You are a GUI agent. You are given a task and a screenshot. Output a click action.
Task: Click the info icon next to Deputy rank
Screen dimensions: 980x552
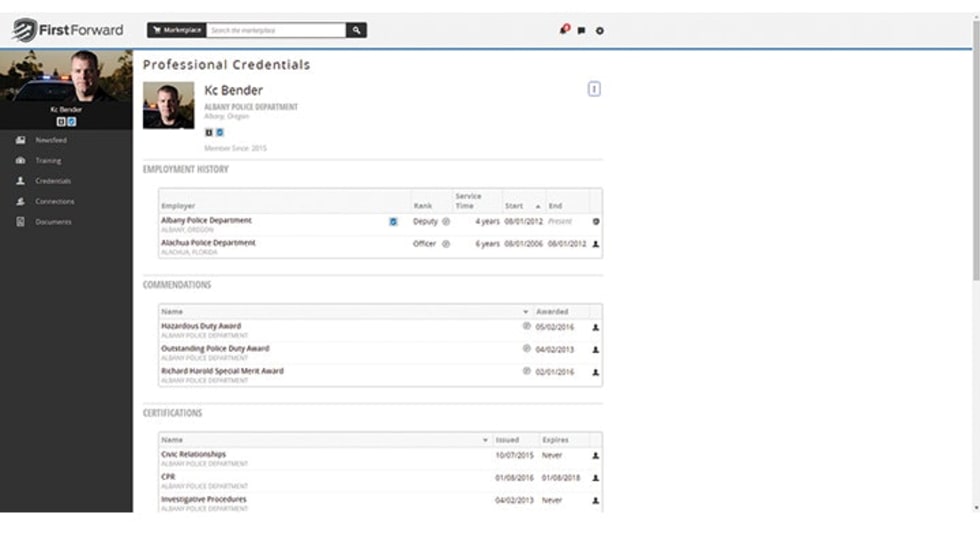coord(446,221)
